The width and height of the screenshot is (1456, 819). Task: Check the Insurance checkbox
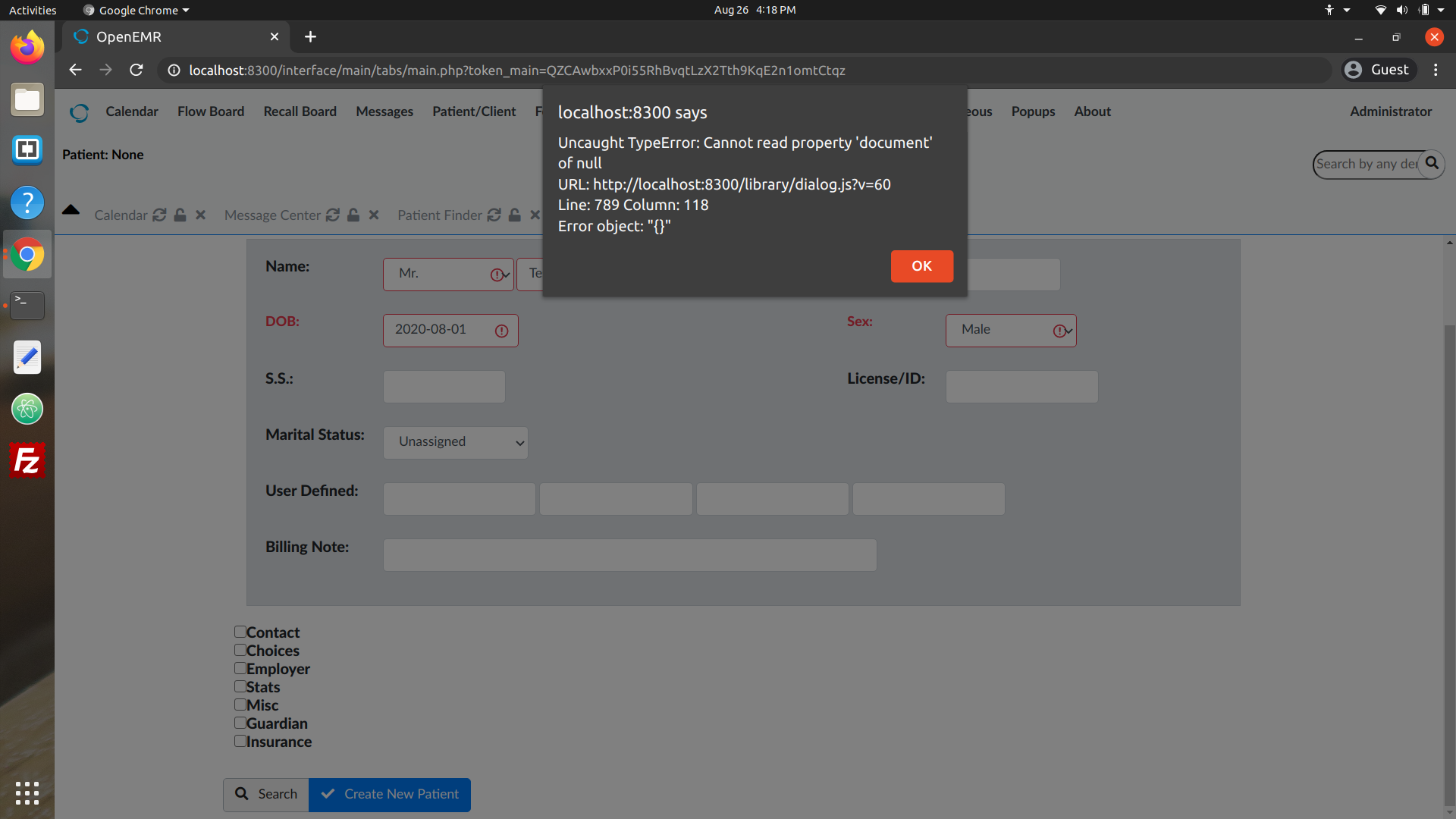pyautogui.click(x=240, y=741)
